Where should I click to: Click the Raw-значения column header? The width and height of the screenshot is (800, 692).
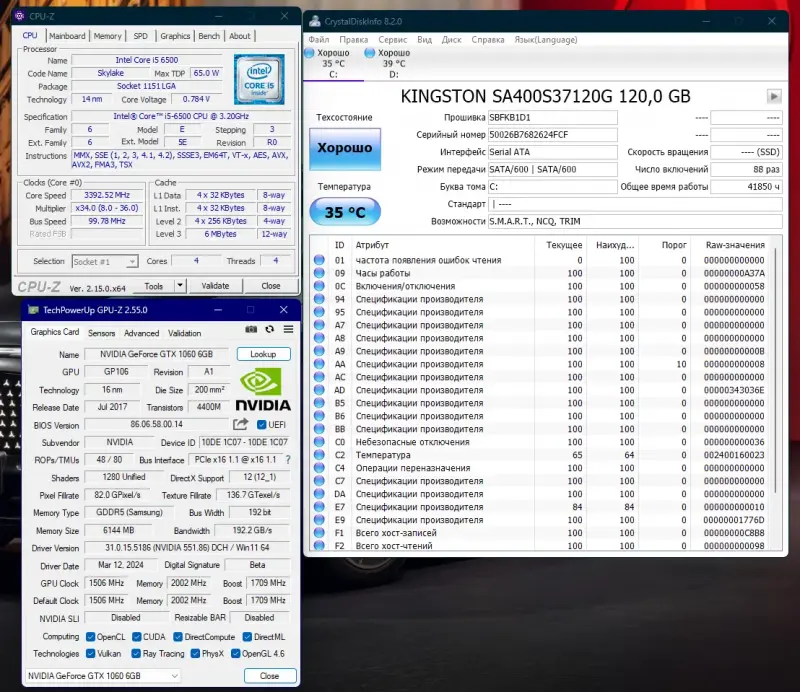pos(735,245)
